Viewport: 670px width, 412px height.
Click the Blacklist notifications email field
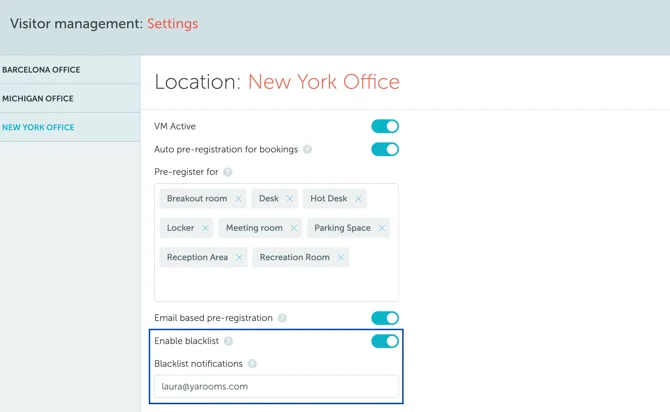(276, 386)
